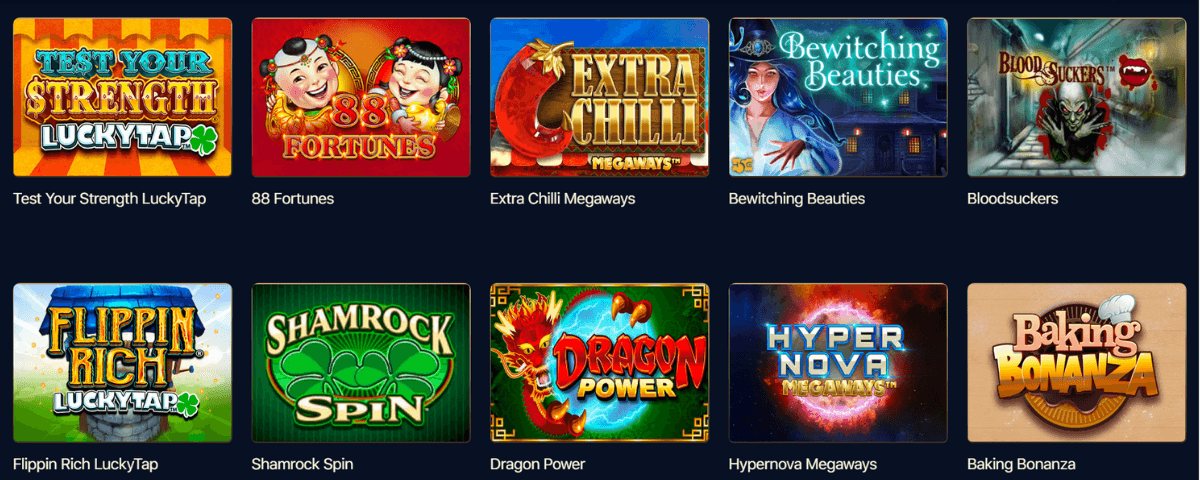Select the Dragon Power game image

pyautogui.click(x=600, y=363)
